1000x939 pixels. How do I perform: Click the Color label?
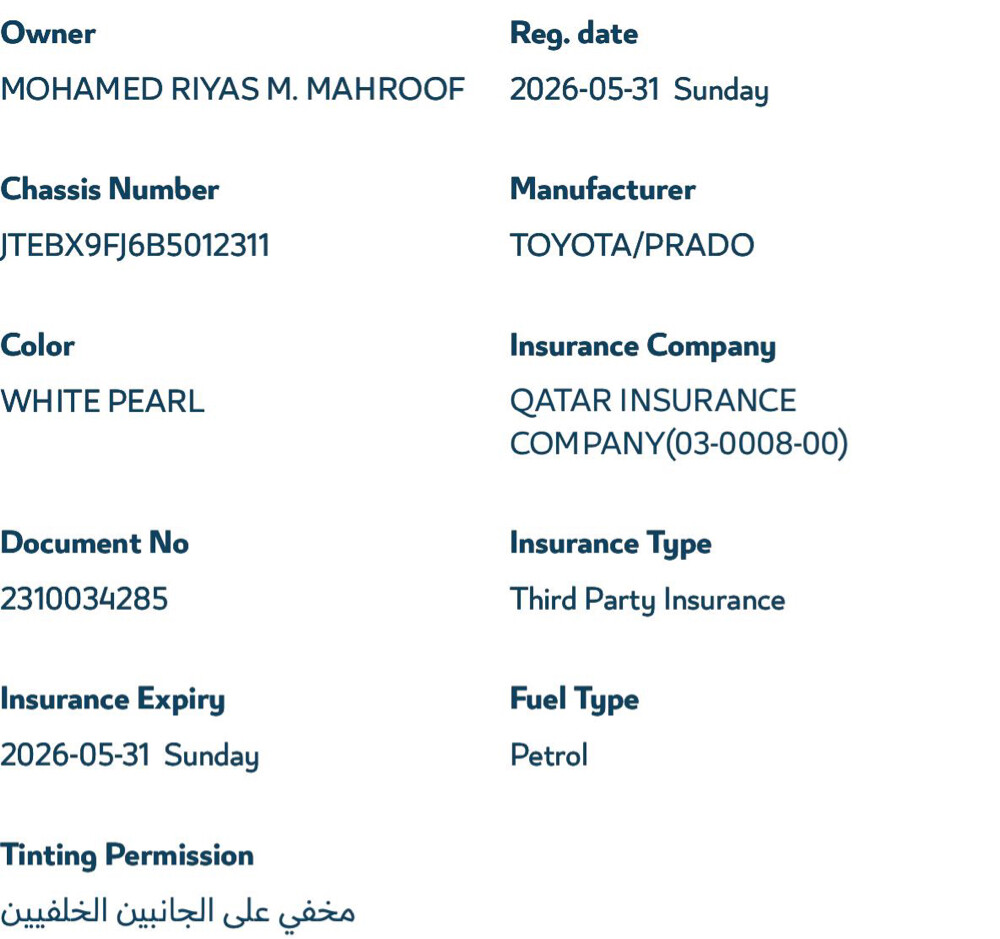click(x=38, y=346)
